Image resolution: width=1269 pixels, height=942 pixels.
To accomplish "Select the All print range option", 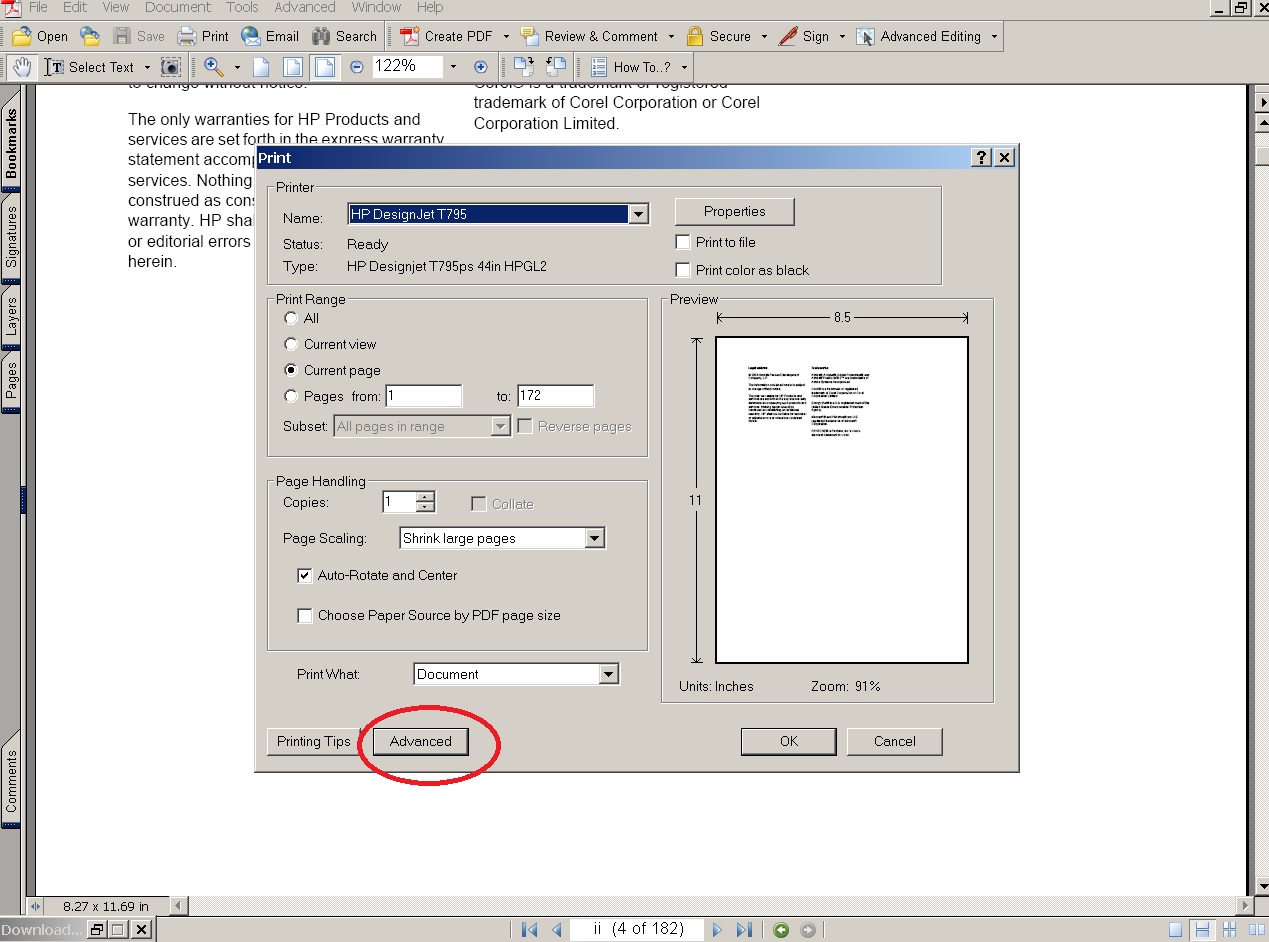I will click(291, 318).
